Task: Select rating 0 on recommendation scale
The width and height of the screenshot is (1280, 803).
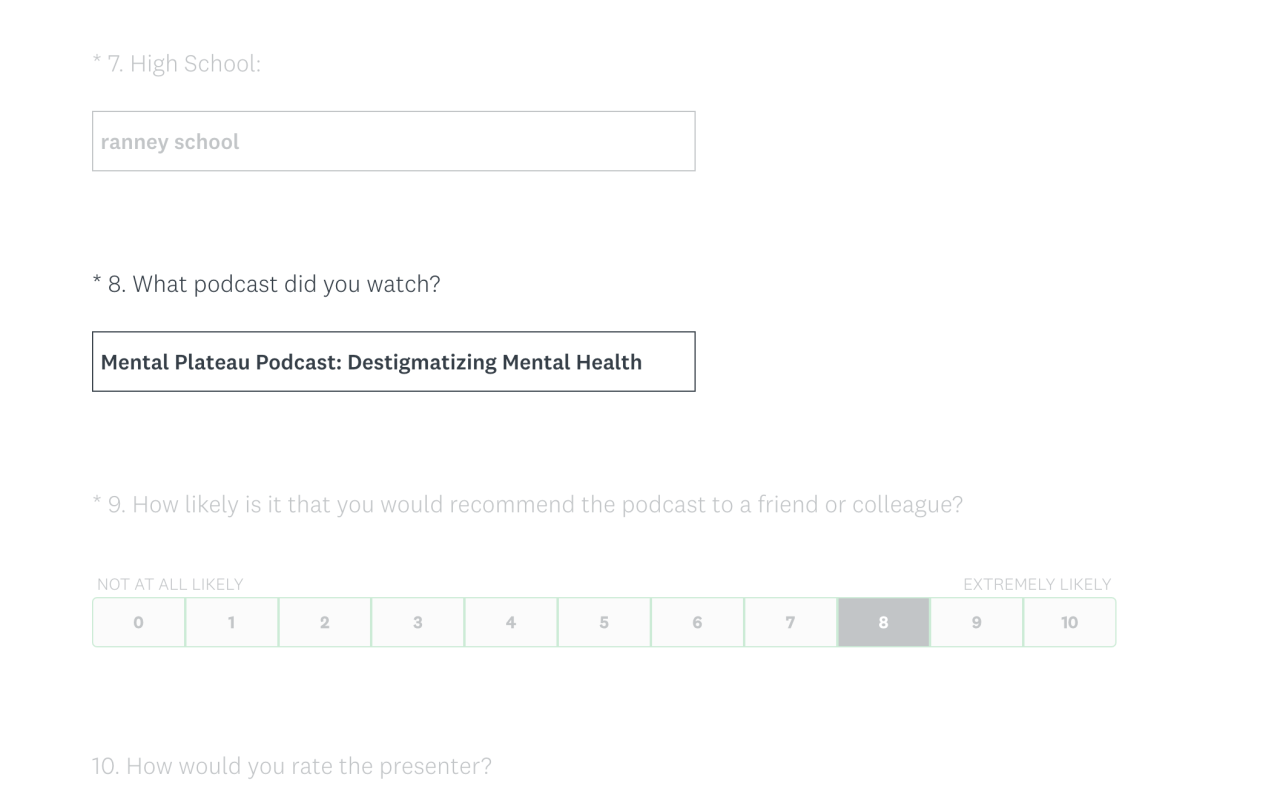Action: coord(138,622)
